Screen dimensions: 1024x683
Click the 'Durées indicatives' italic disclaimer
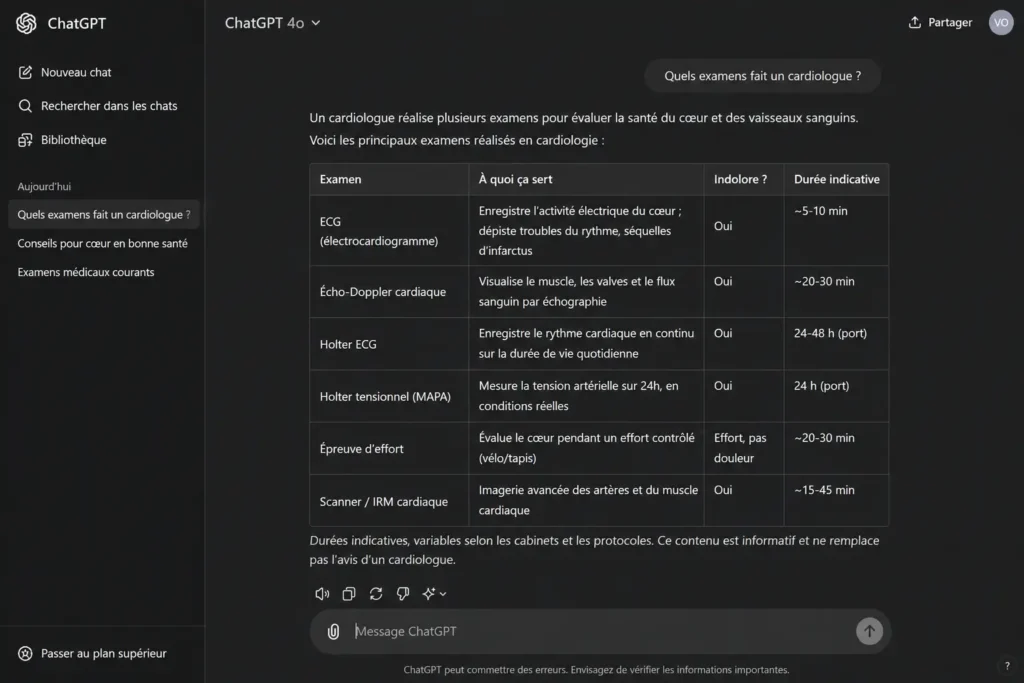594,550
